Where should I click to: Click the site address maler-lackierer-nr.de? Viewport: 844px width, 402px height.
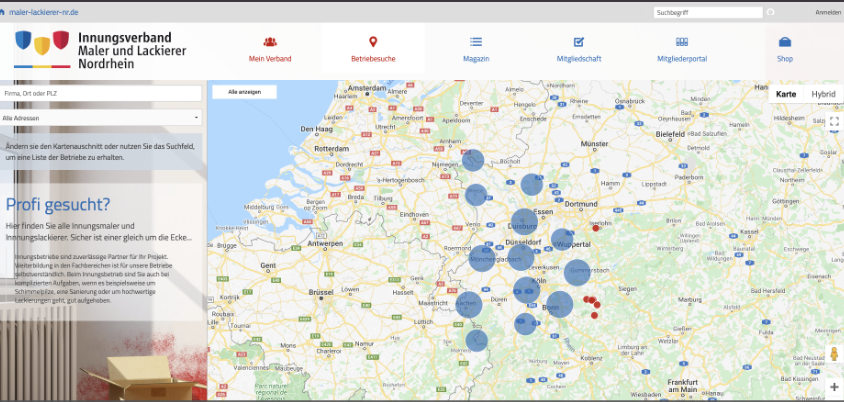43,12
